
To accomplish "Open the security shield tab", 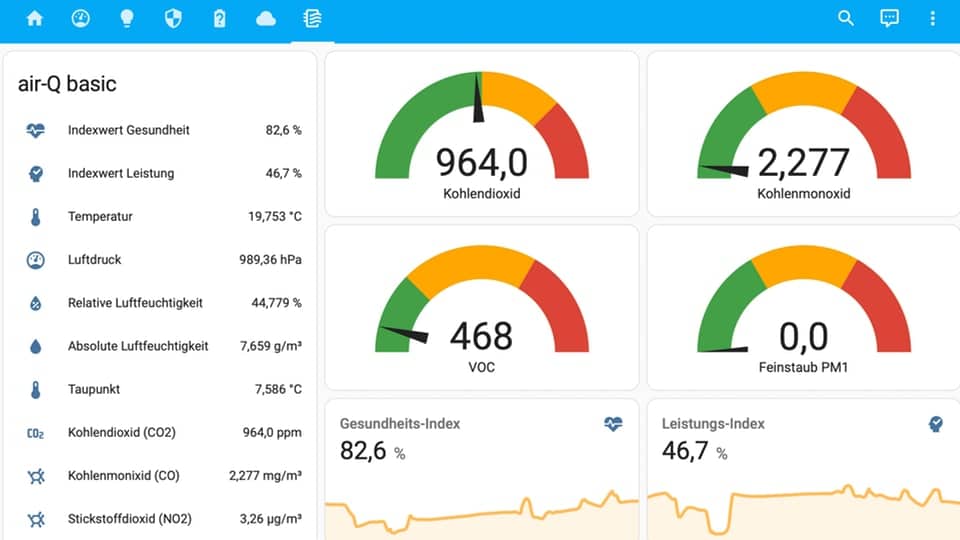I will pos(173,18).
